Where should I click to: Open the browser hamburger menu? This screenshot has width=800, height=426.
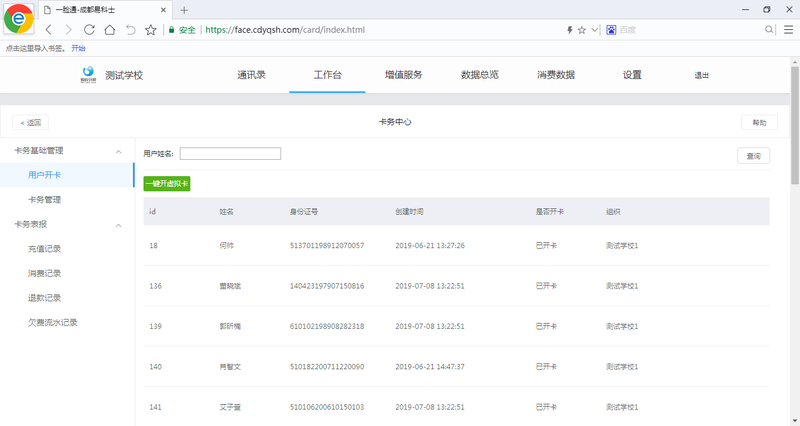787,30
